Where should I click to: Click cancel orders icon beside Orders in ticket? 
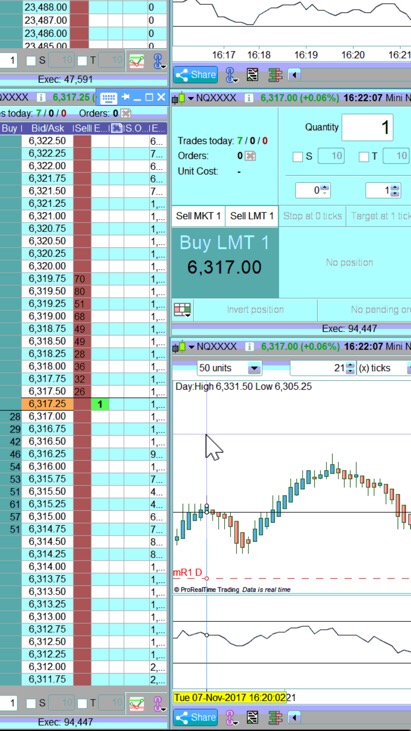click(251, 156)
